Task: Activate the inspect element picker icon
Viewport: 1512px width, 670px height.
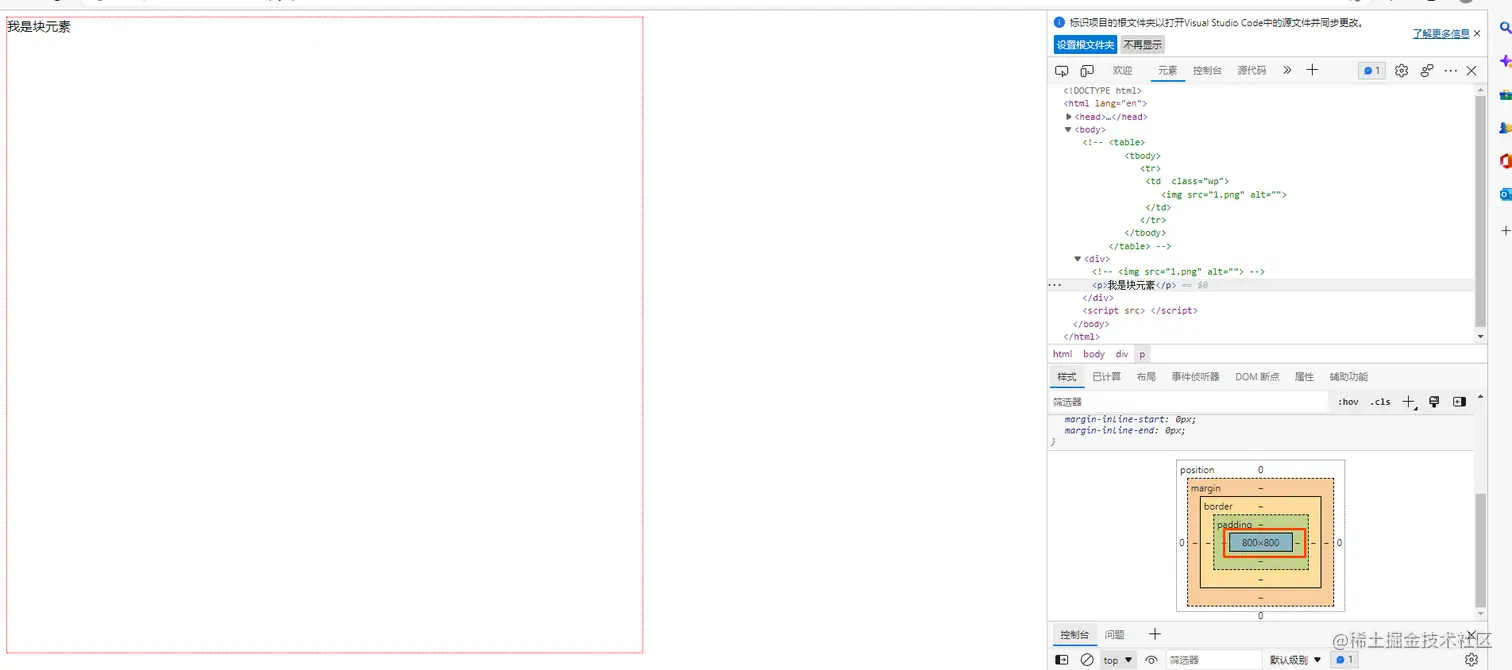Action: tap(1062, 71)
